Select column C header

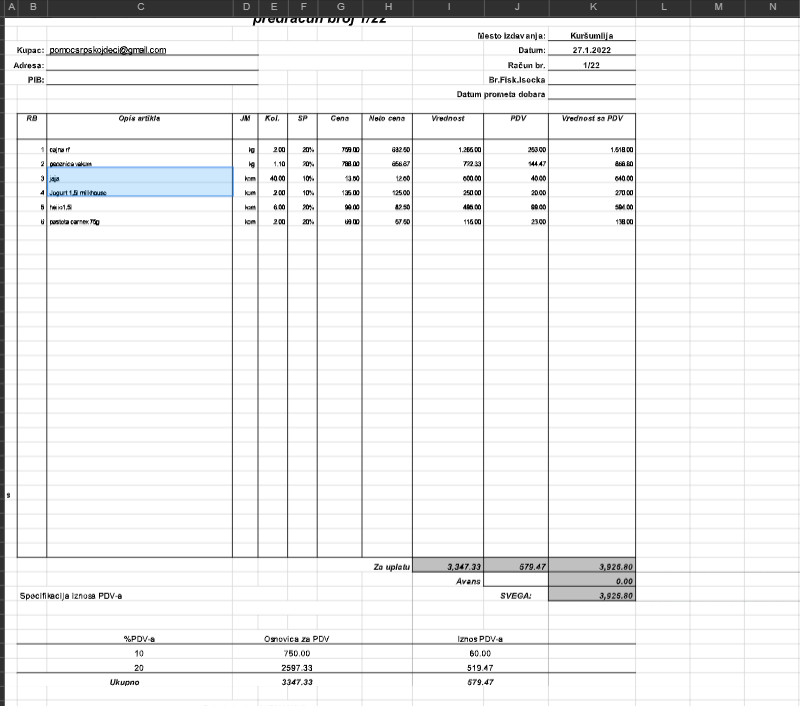pyautogui.click(x=140, y=7)
